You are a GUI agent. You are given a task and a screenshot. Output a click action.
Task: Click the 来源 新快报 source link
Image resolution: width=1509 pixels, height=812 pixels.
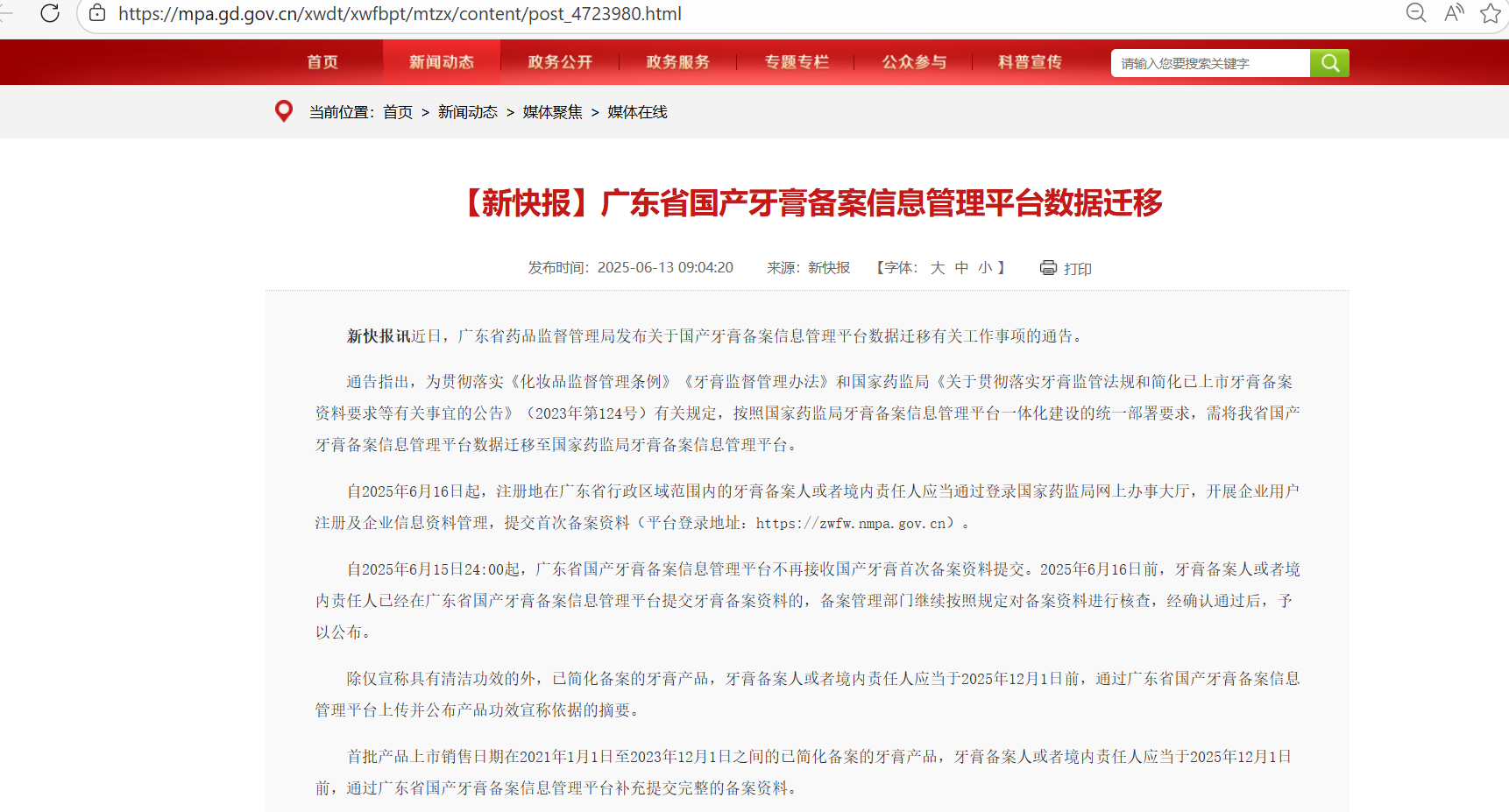[828, 267]
